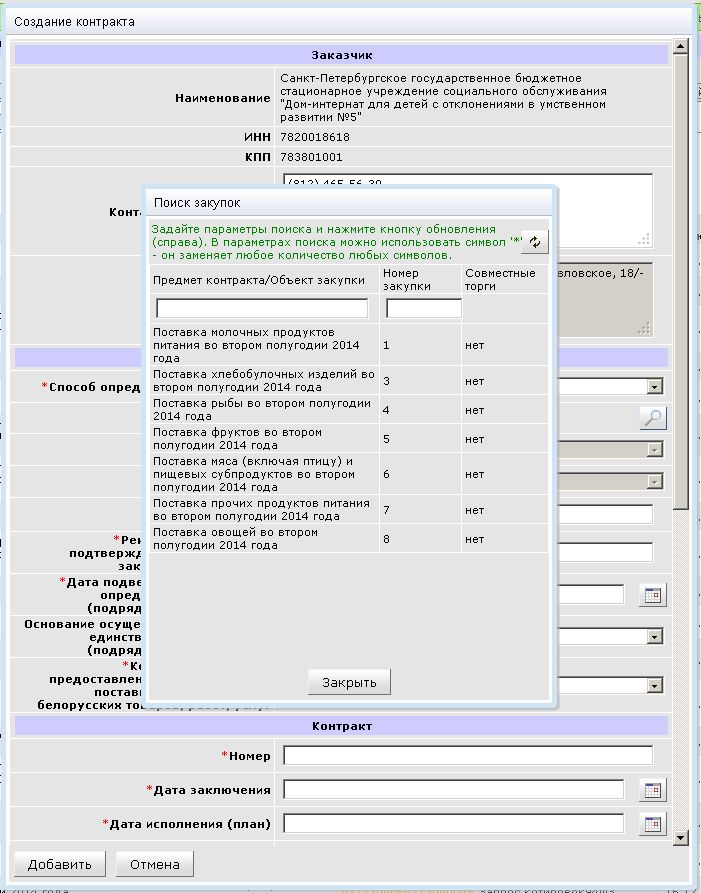The width and height of the screenshot is (701, 893).
Task: Open calendar next to Дата подведения field
Action: (653, 595)
